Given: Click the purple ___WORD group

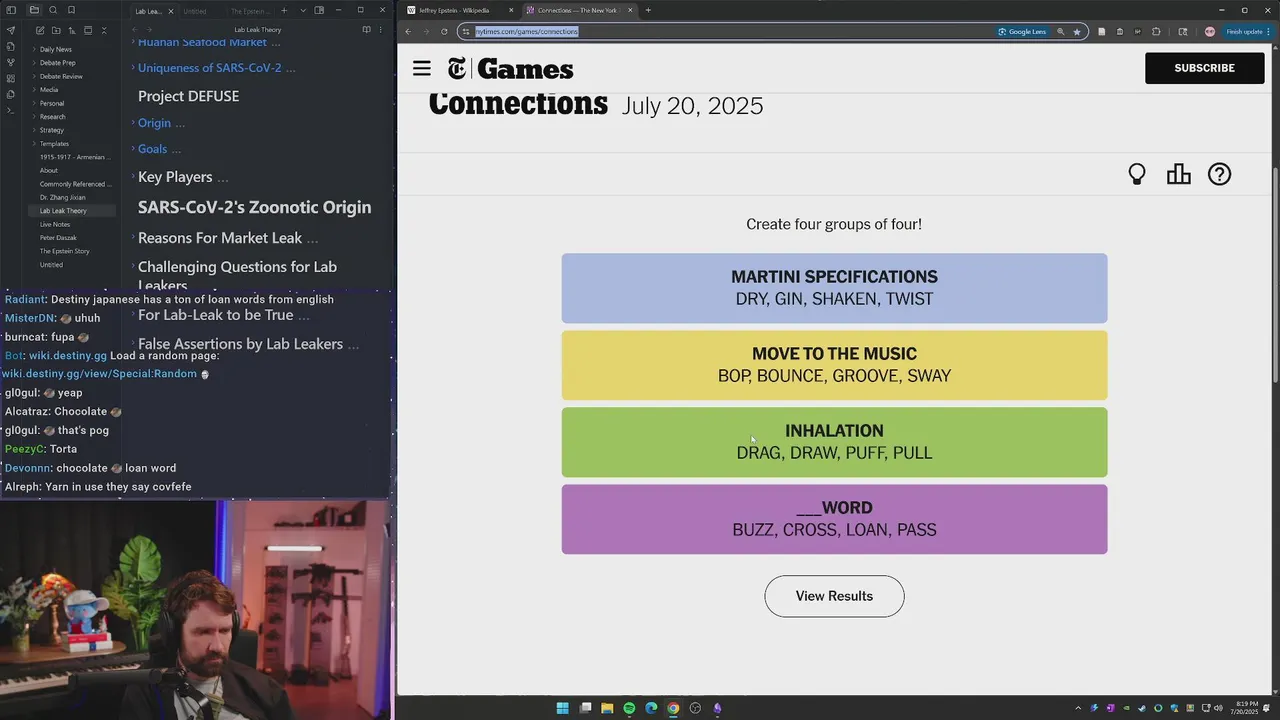Looking at the screenshot, I should [834, 519].
